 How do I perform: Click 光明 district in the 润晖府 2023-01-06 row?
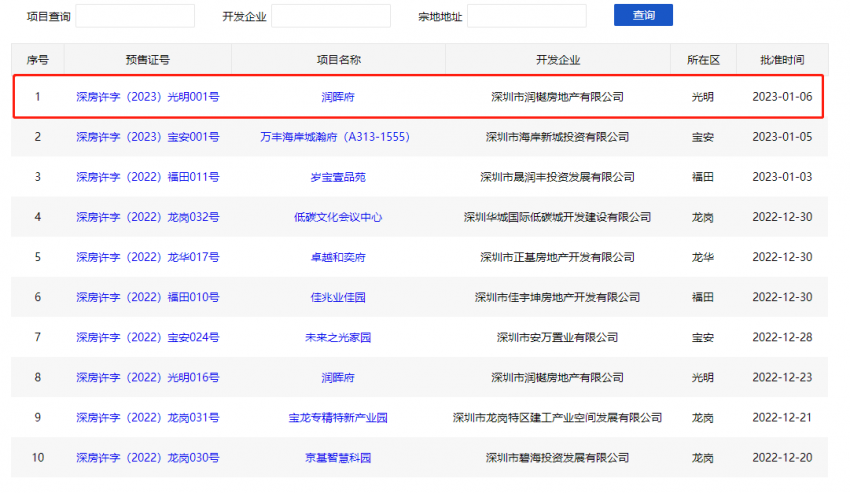pos(703,97)
